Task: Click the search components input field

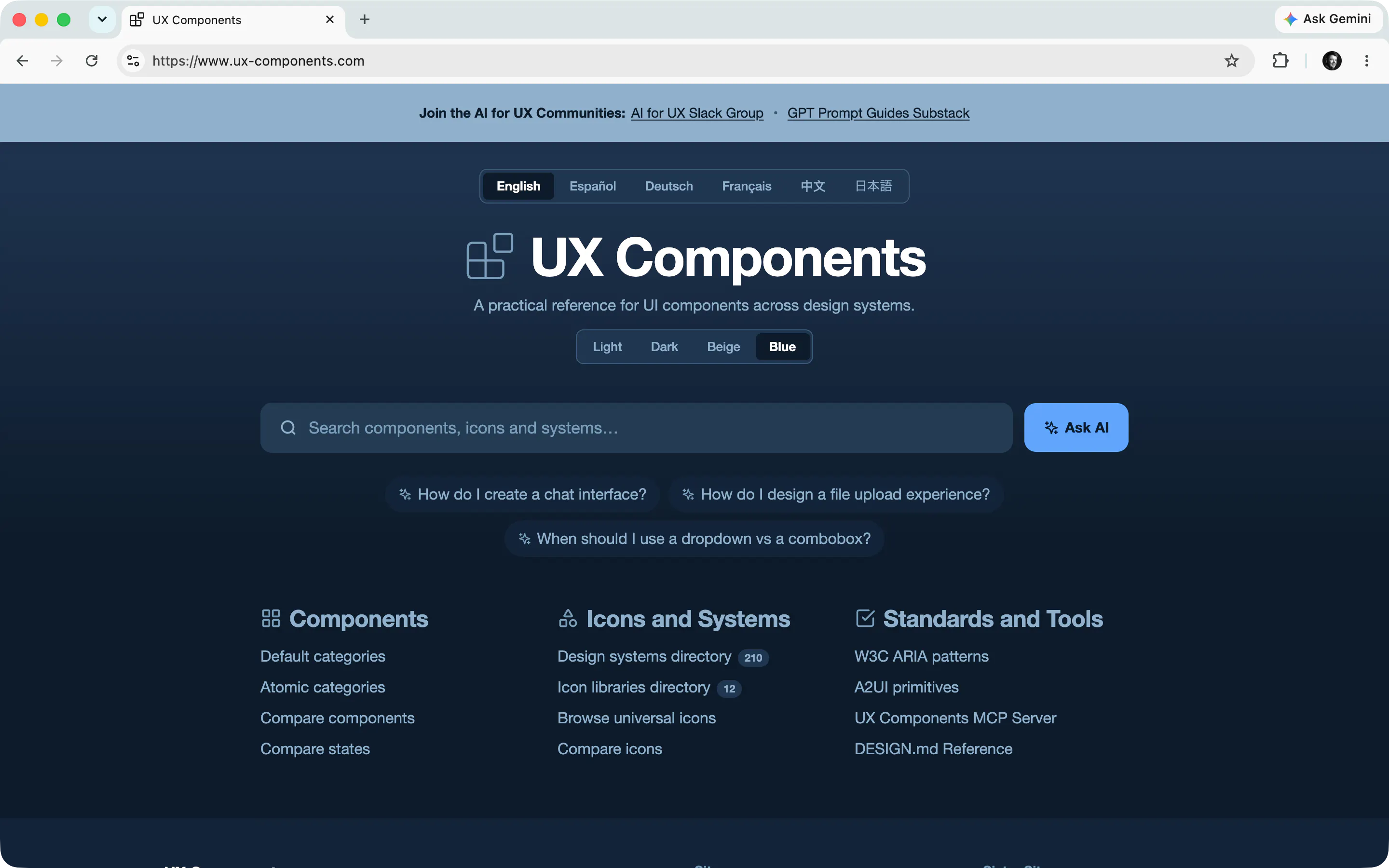Action: (636, 428)
